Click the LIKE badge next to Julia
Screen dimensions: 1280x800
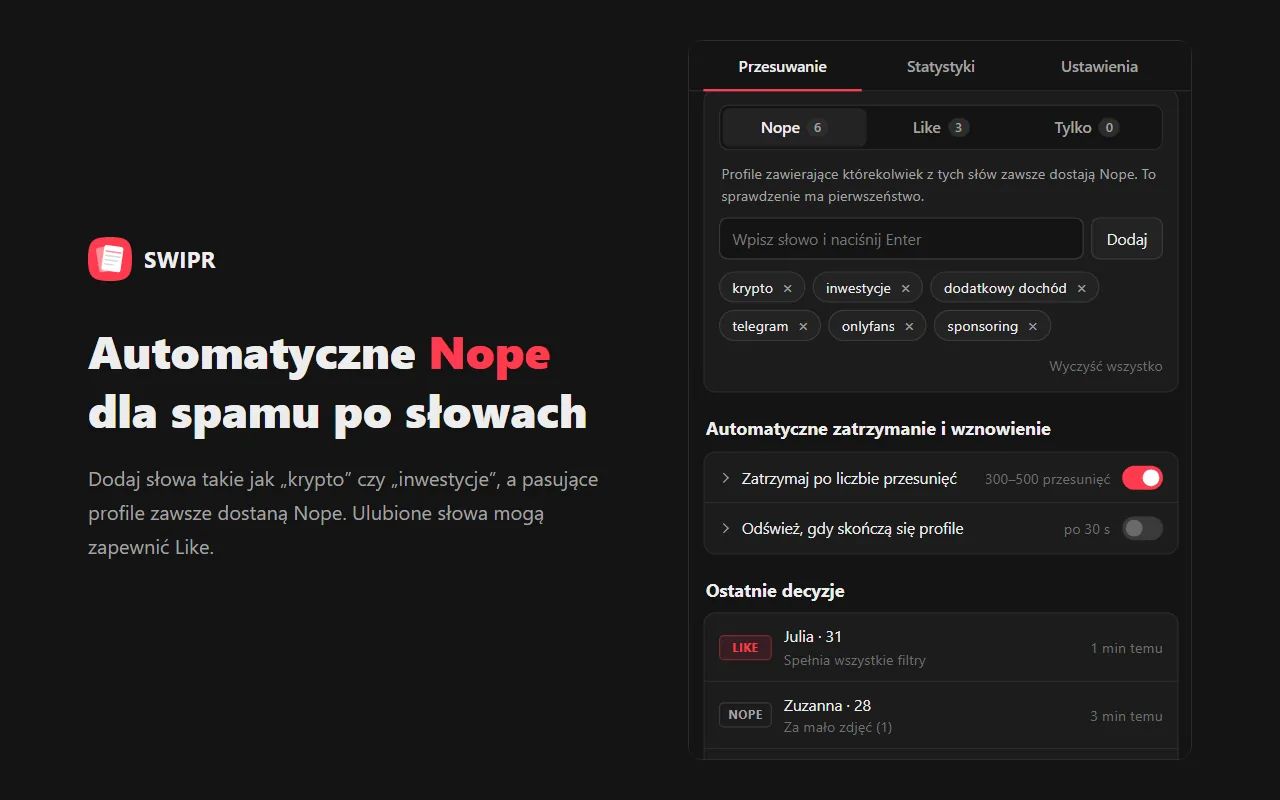click(745, 648)
